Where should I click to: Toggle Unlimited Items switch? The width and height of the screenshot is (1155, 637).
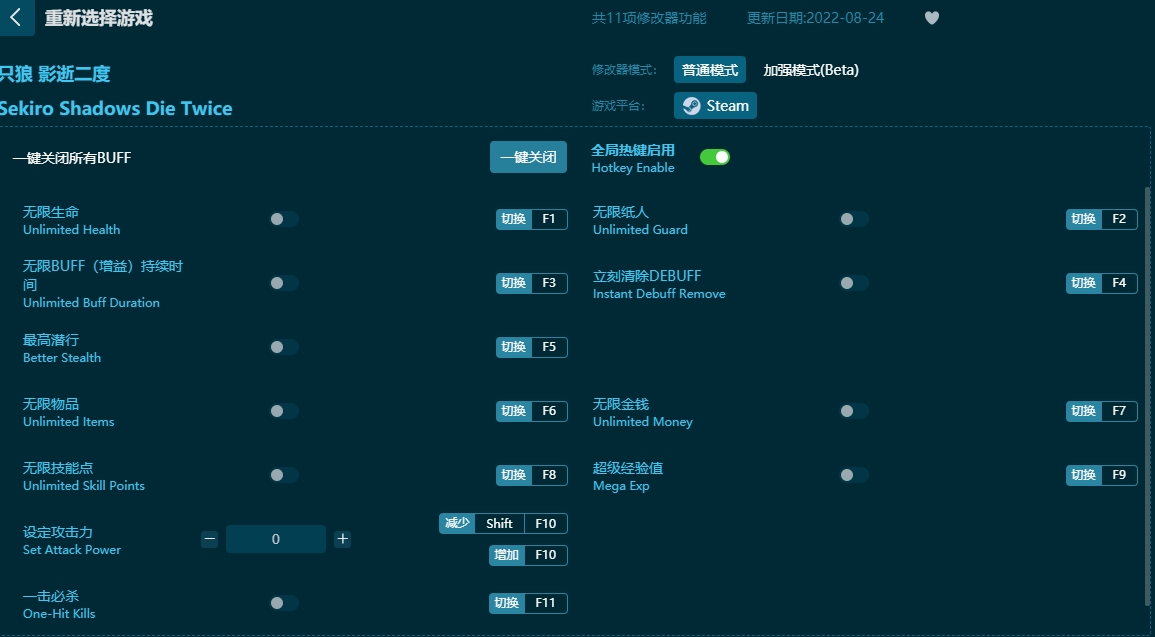point(284,411)
